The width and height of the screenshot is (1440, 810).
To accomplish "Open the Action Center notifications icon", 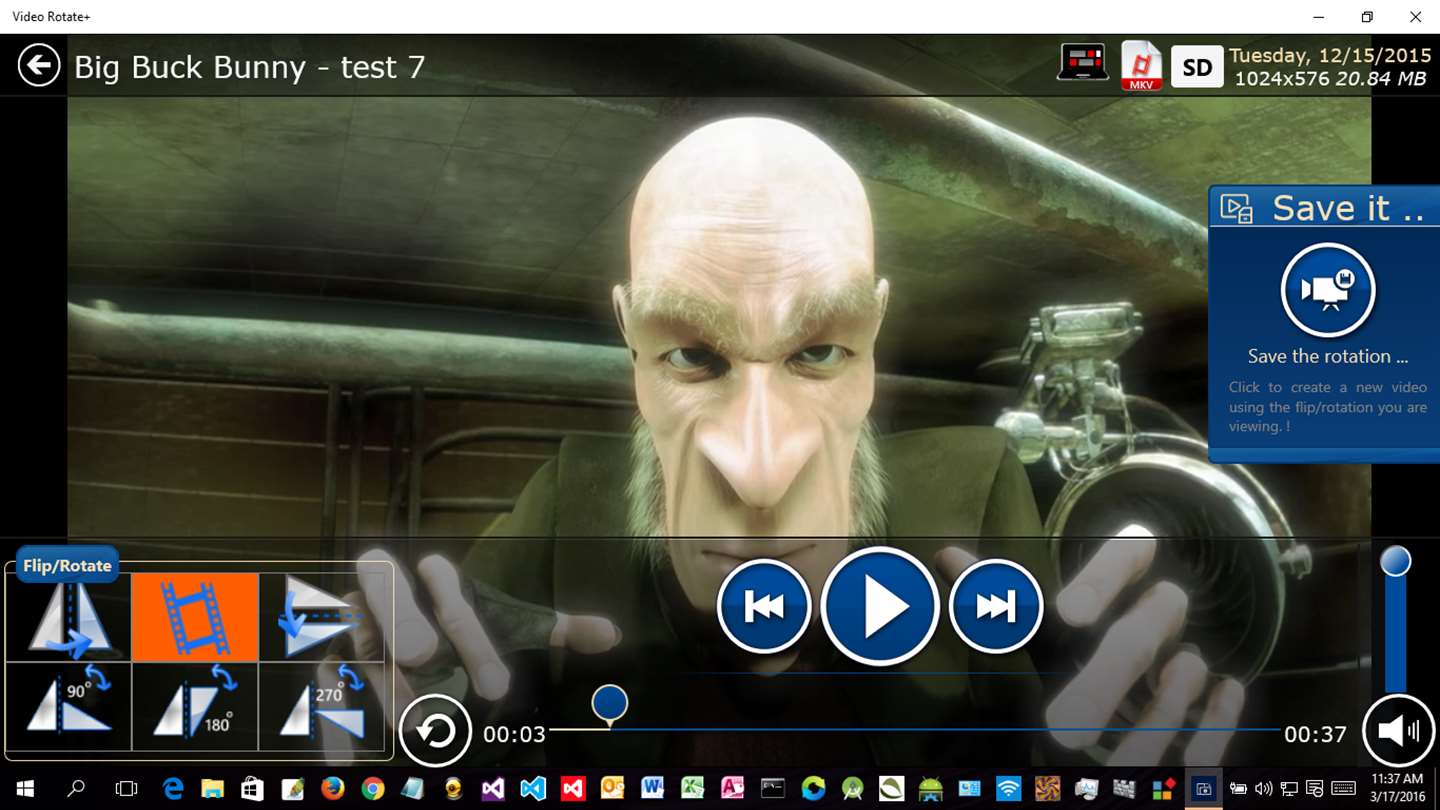I will (1315, 789).
